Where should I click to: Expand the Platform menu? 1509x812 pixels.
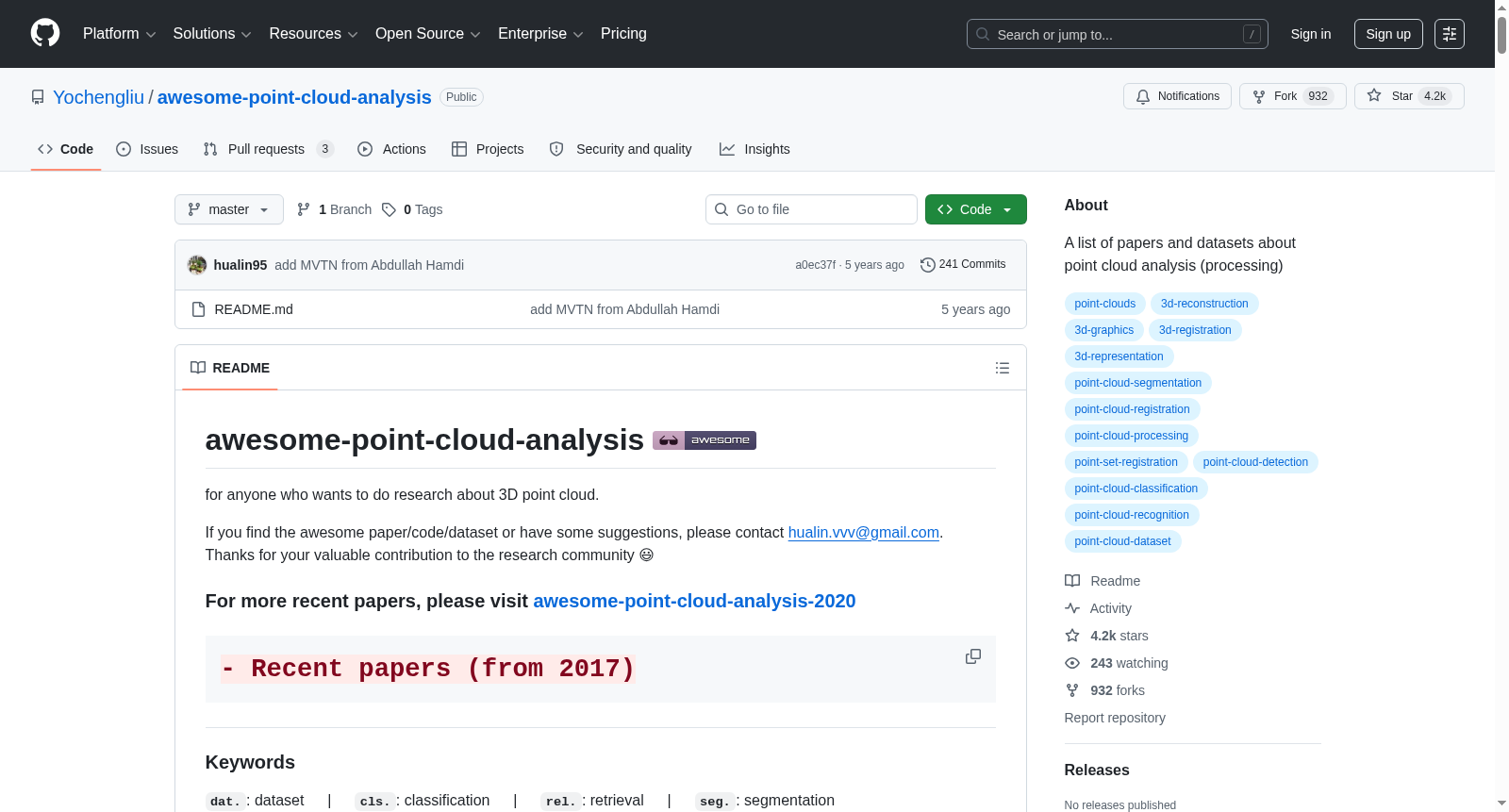pos(120,34)
